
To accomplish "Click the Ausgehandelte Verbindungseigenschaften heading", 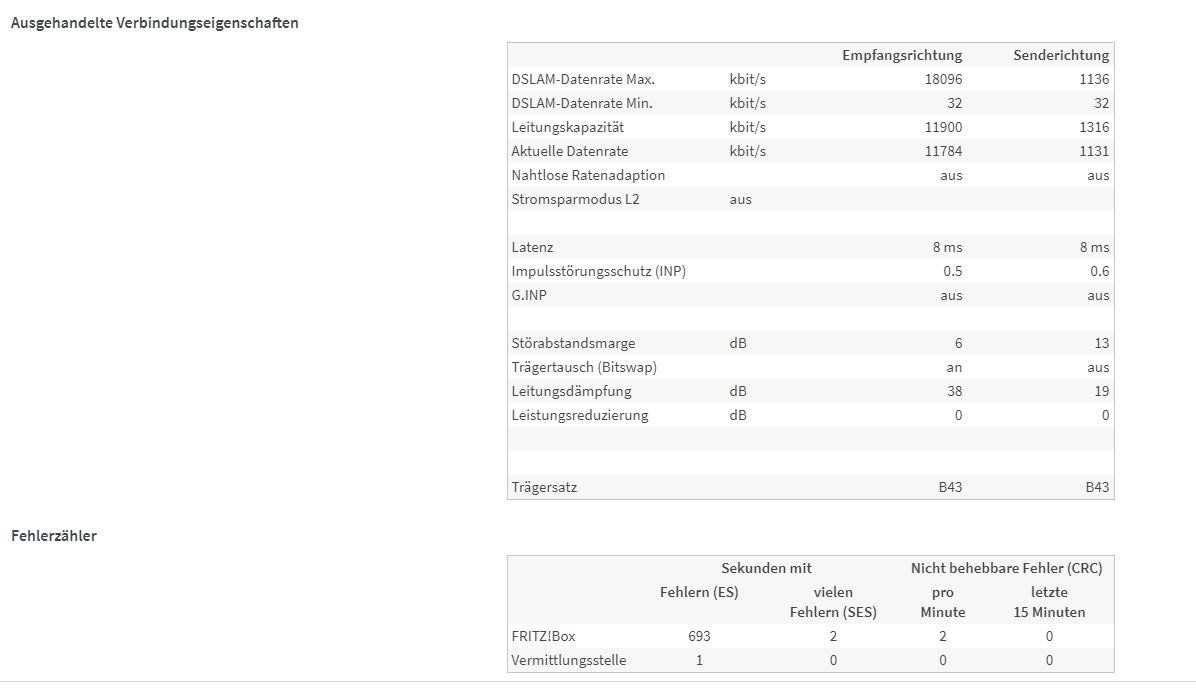I will click(x=154, y=23).
